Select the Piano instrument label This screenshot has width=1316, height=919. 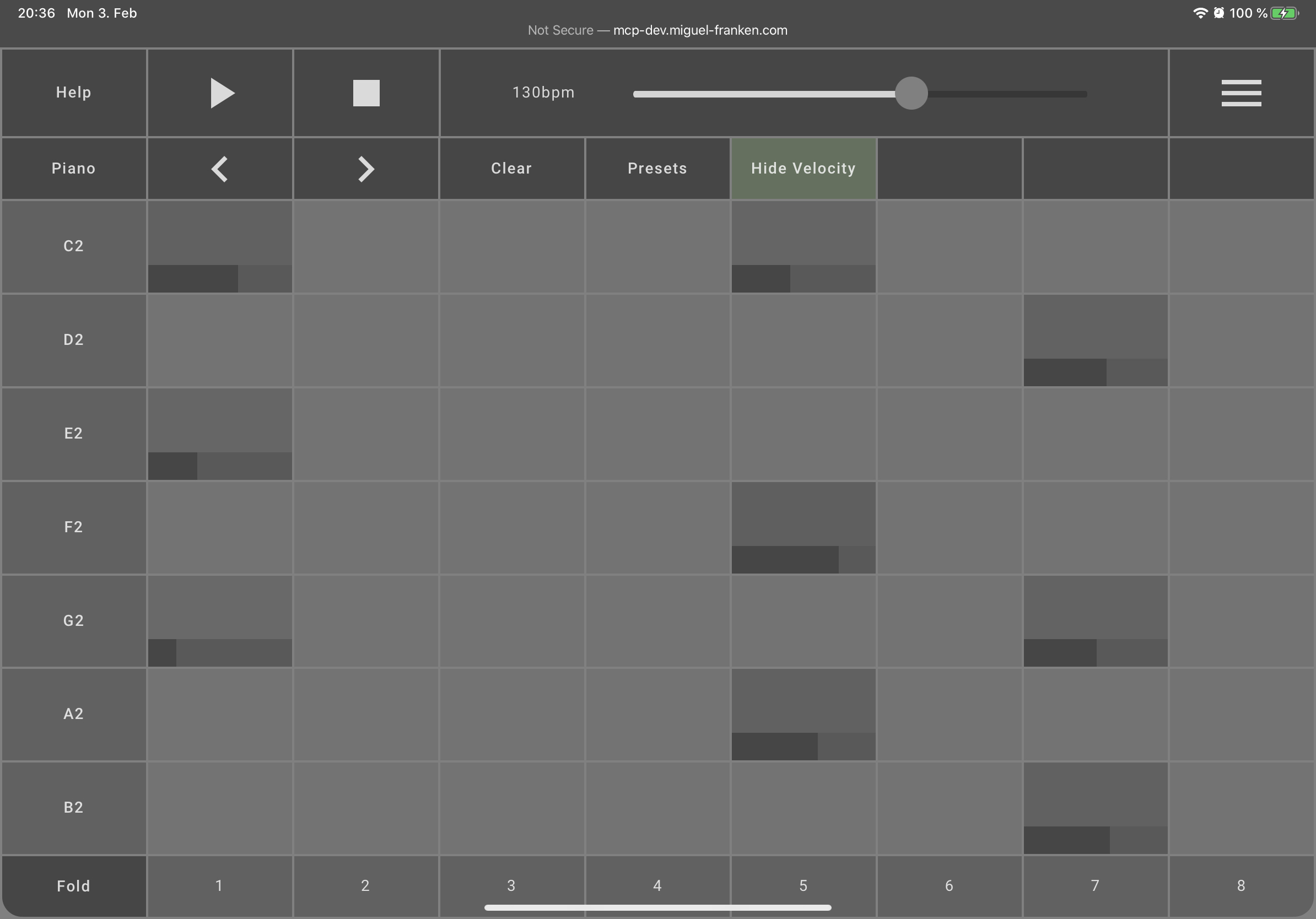(x=73, y=167)
